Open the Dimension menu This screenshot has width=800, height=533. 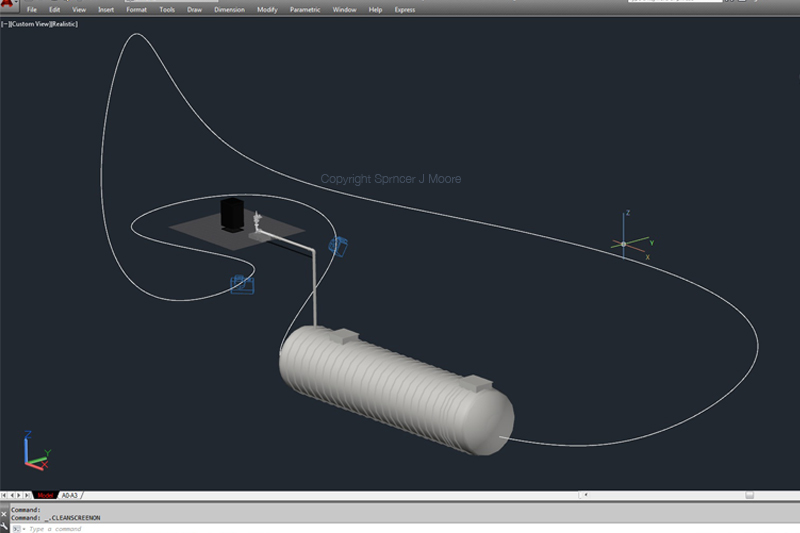(229, 10)
